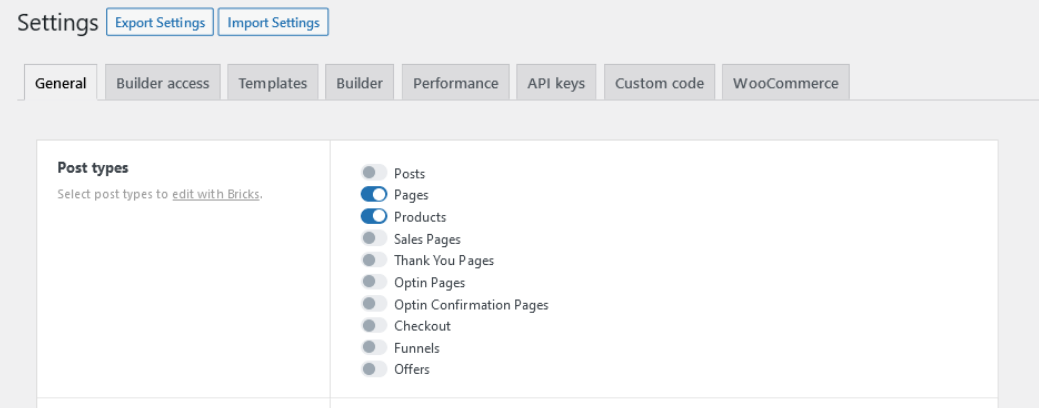The width and height of the screenshot is (1039, 408).
Task: Turn off the Products toggle
Action: pyautogui.click(x=374, y=217)
